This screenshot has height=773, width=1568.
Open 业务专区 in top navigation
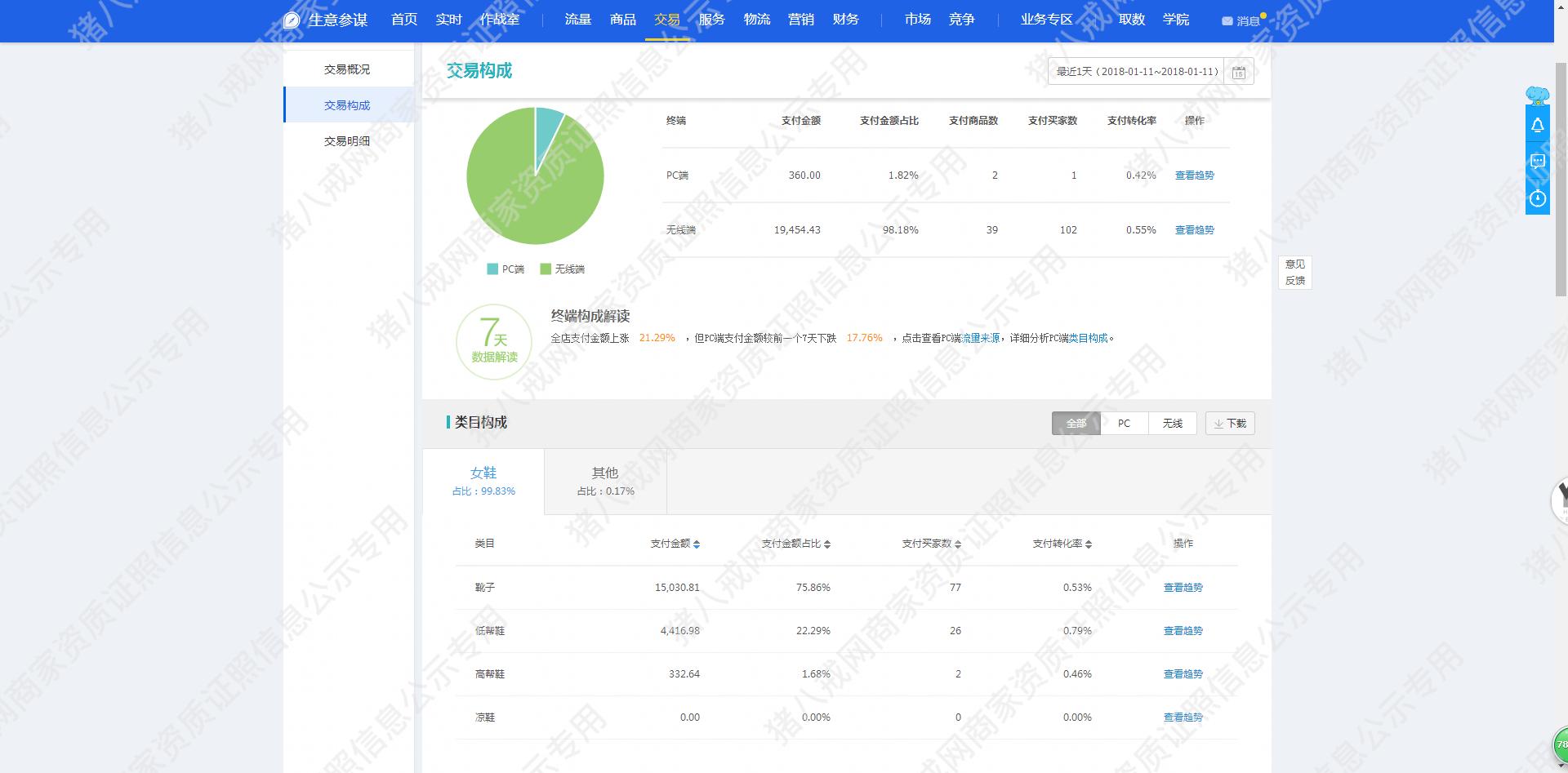1047,20
